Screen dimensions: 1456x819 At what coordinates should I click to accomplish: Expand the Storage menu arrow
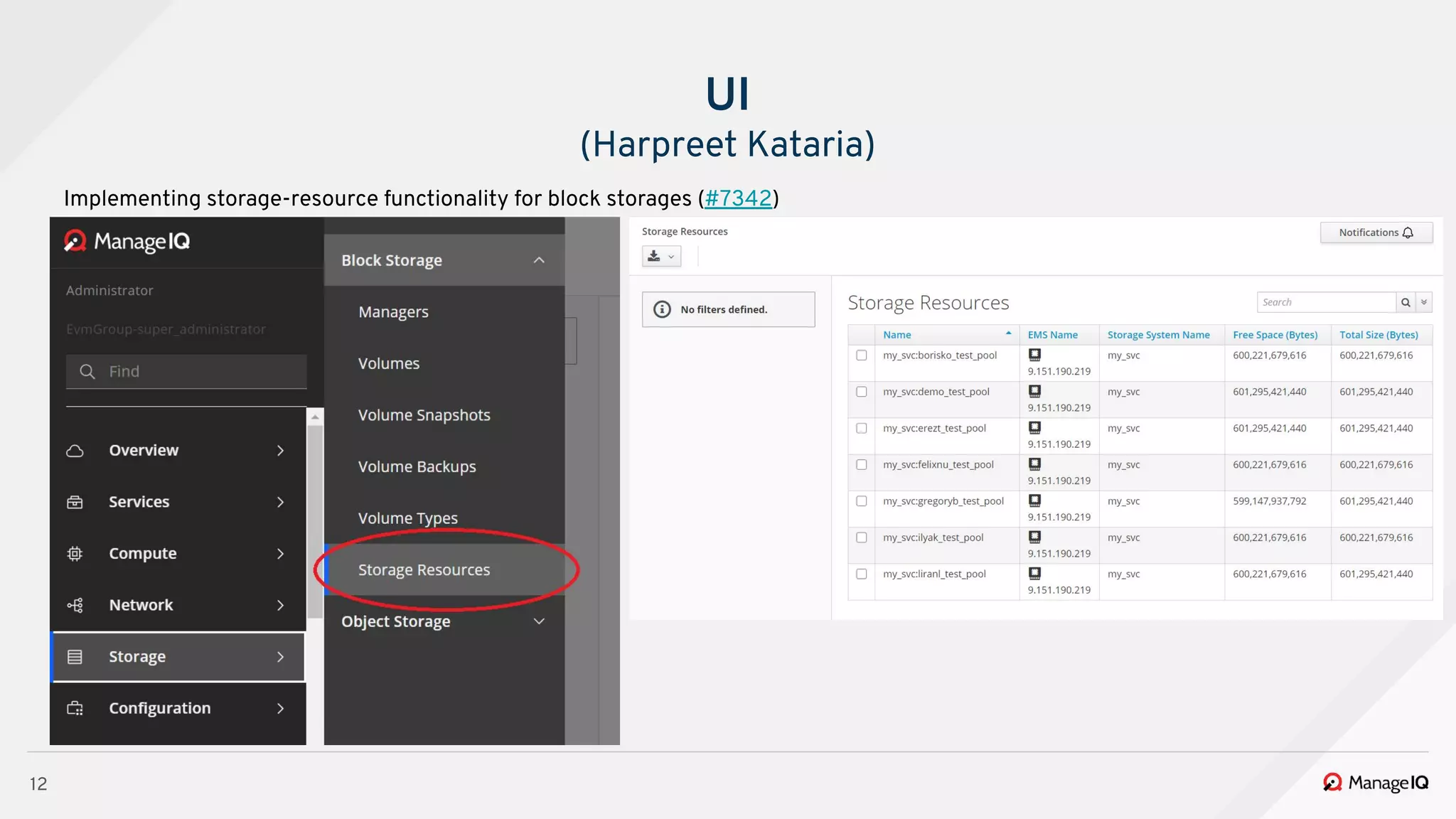[x=280, y=657]
